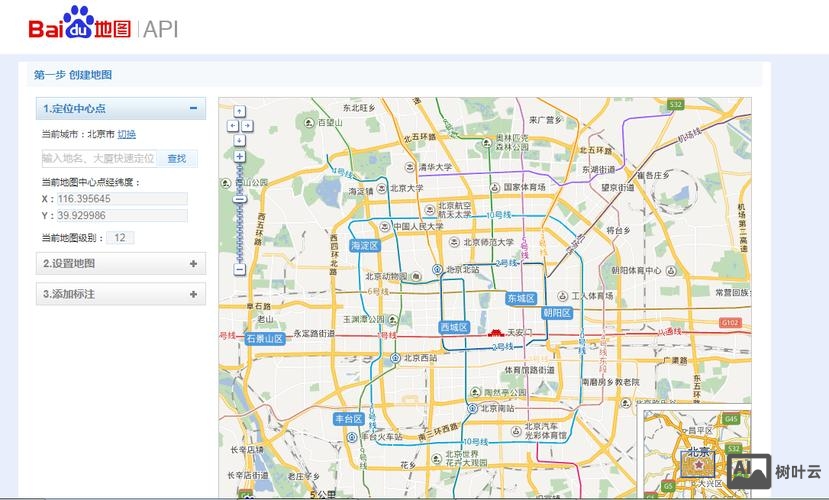Click the 西城区 district label
Image resolution: width=829 pixels, height=500 pixels.
point(454,328)
